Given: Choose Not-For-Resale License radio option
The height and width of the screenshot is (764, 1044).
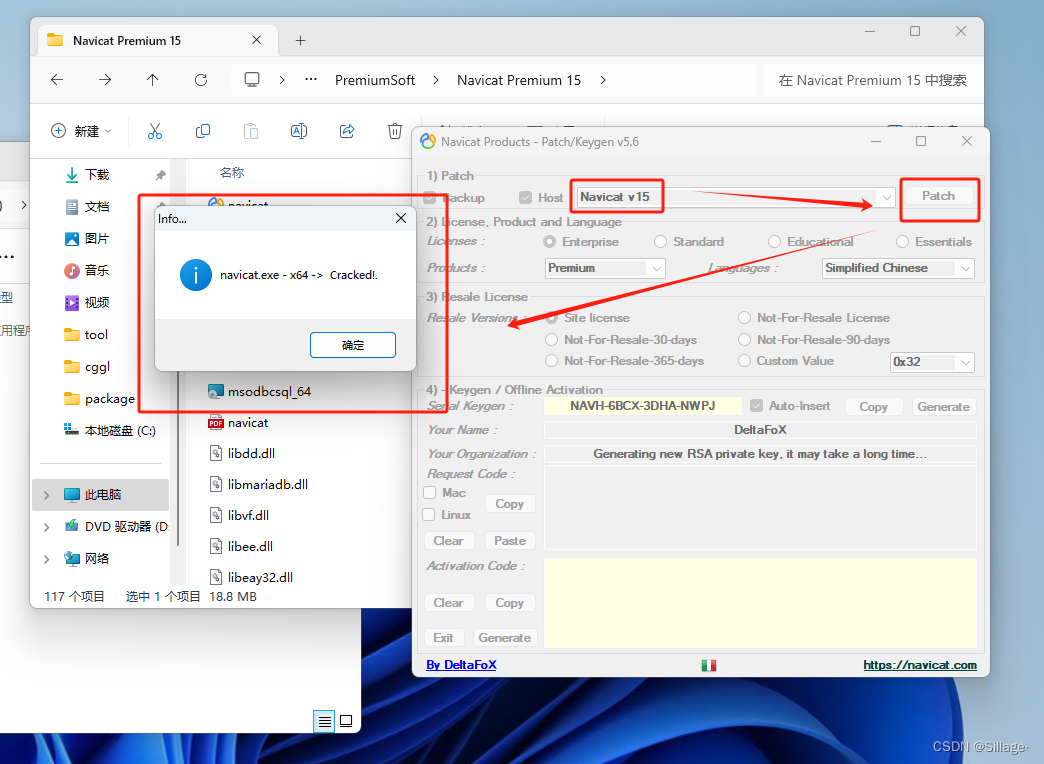Looking at the screenshot, I should coord(744,318).
